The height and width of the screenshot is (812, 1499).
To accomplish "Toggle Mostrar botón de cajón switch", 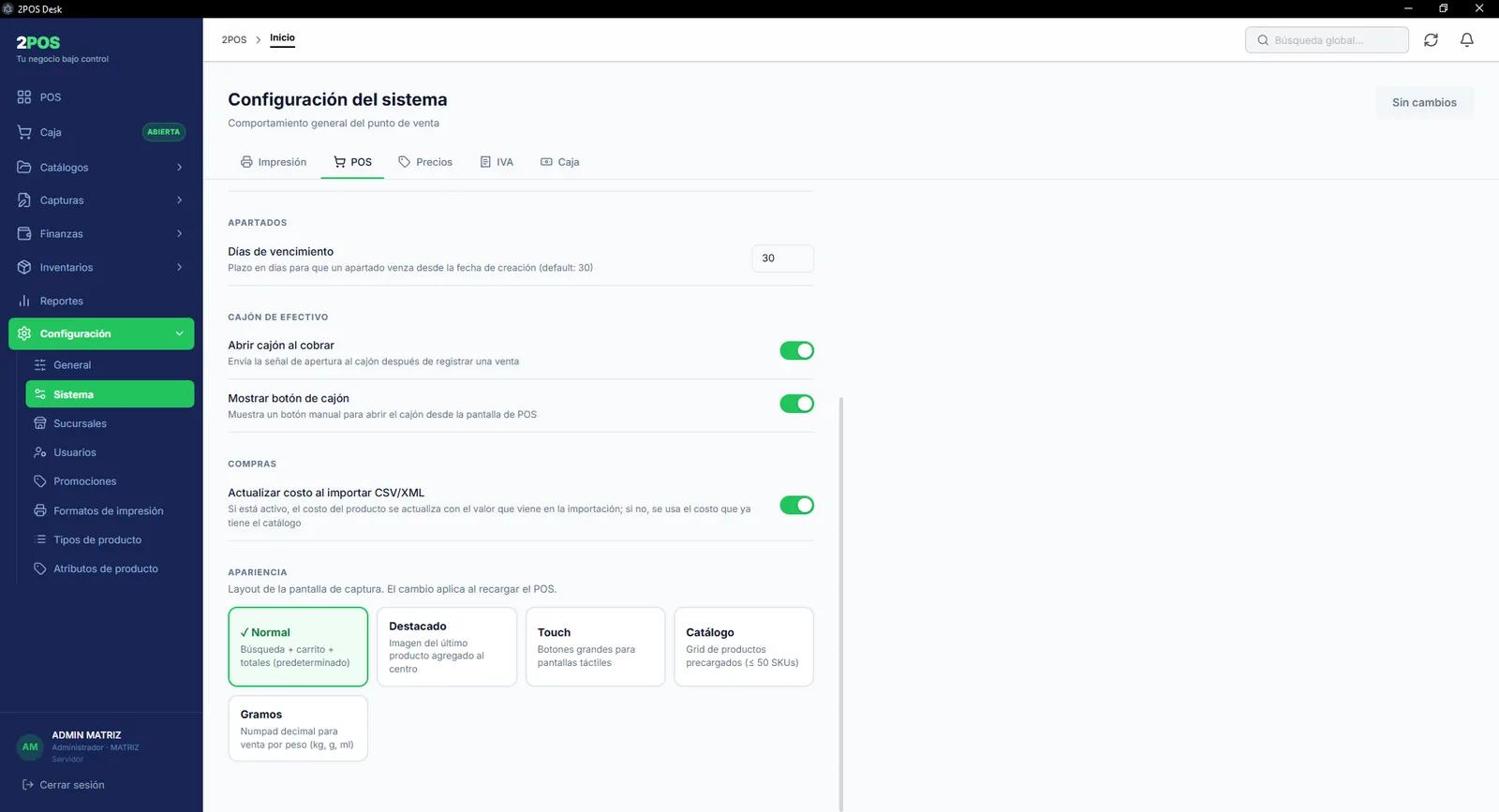I will [x=796, y=404].
